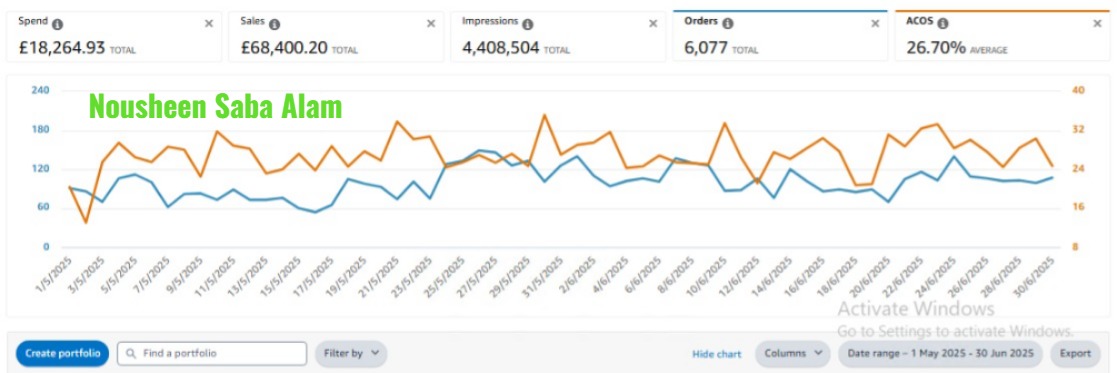This screenshot has width=1117, height=373.
Task: Expand the Columns dropdown
Action: point(793,353)
